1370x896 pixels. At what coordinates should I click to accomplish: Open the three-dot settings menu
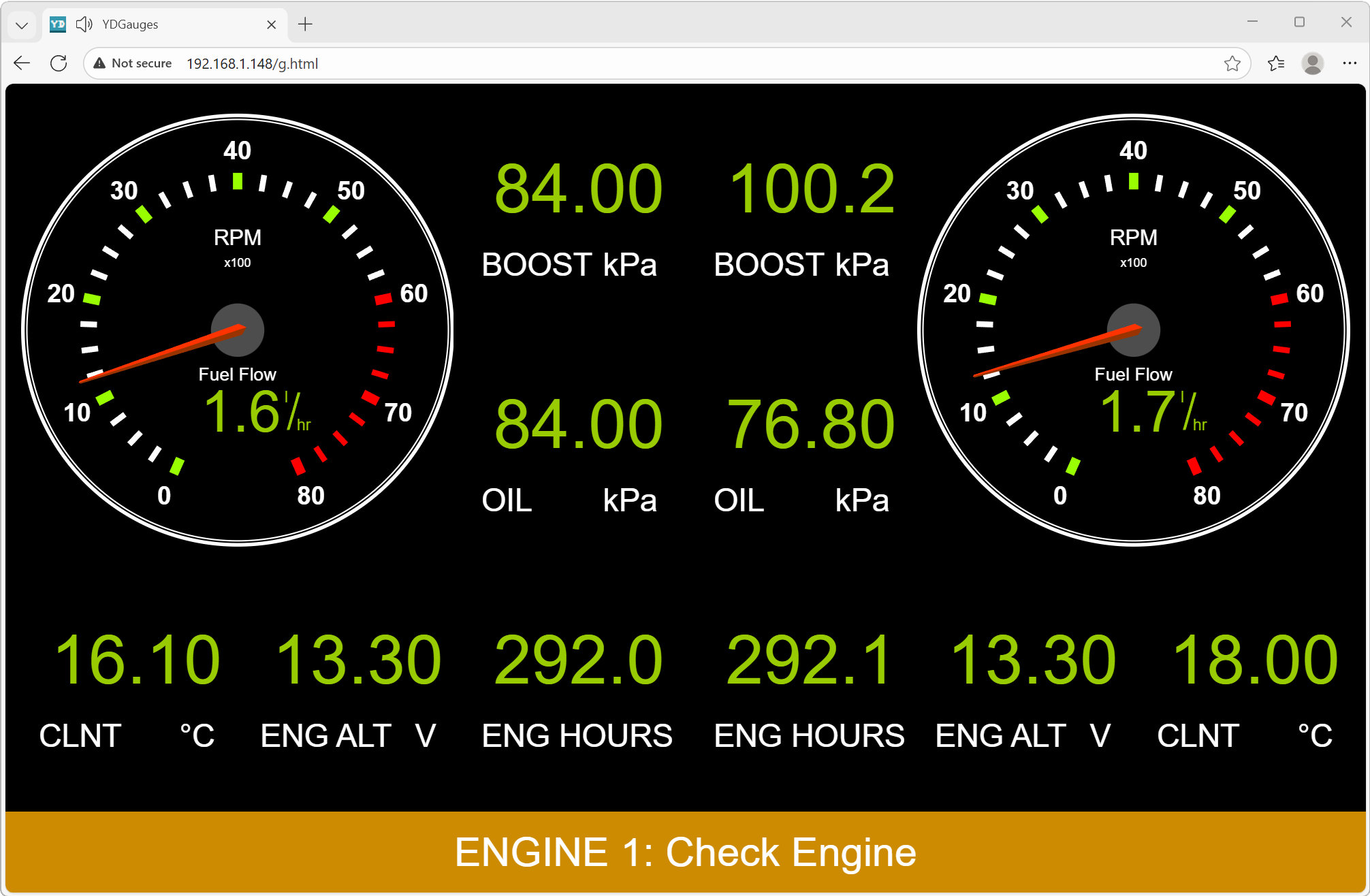(1349, 63)
